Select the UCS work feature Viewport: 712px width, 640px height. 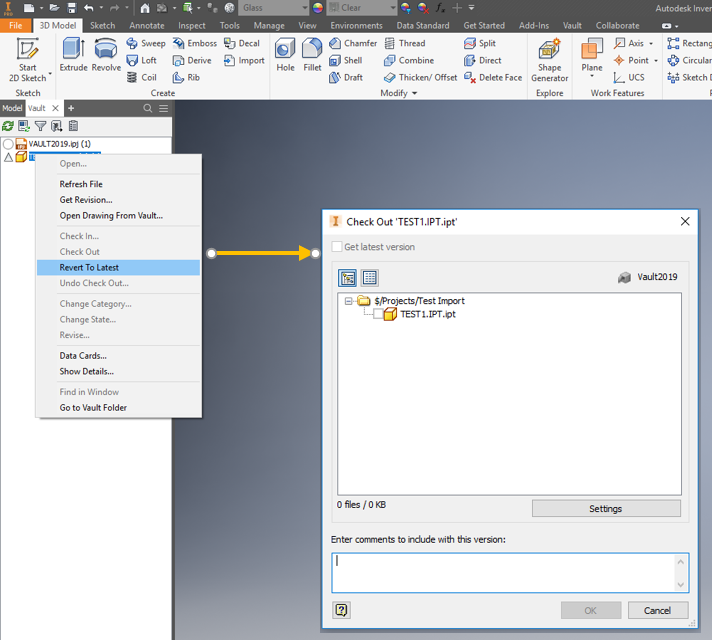(x=628, y=77)
